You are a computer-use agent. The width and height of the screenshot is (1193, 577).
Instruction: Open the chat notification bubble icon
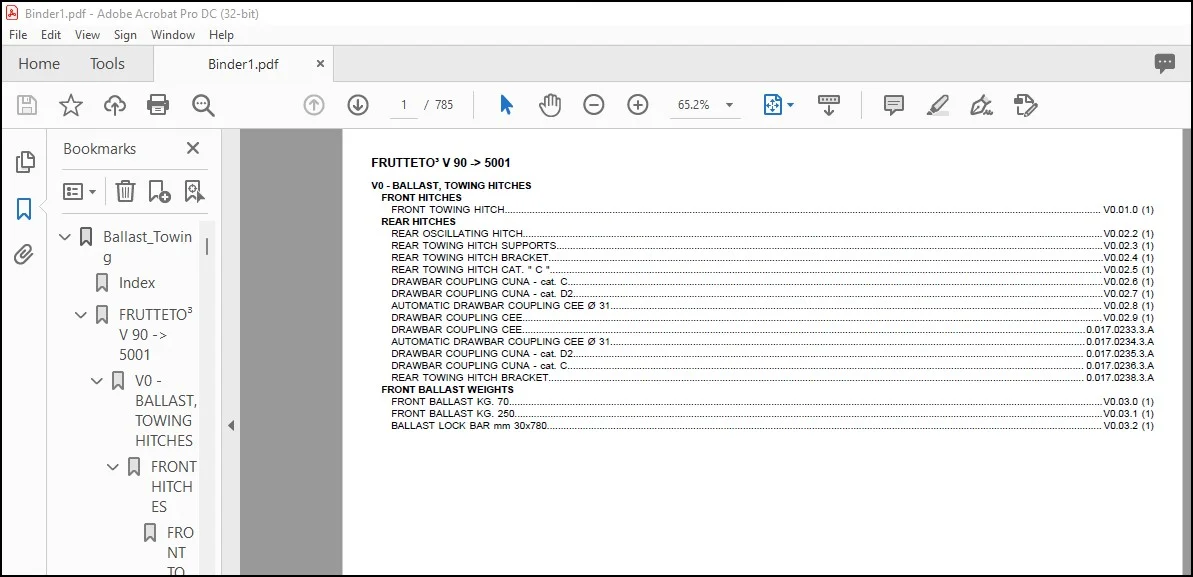[1164, 64]
